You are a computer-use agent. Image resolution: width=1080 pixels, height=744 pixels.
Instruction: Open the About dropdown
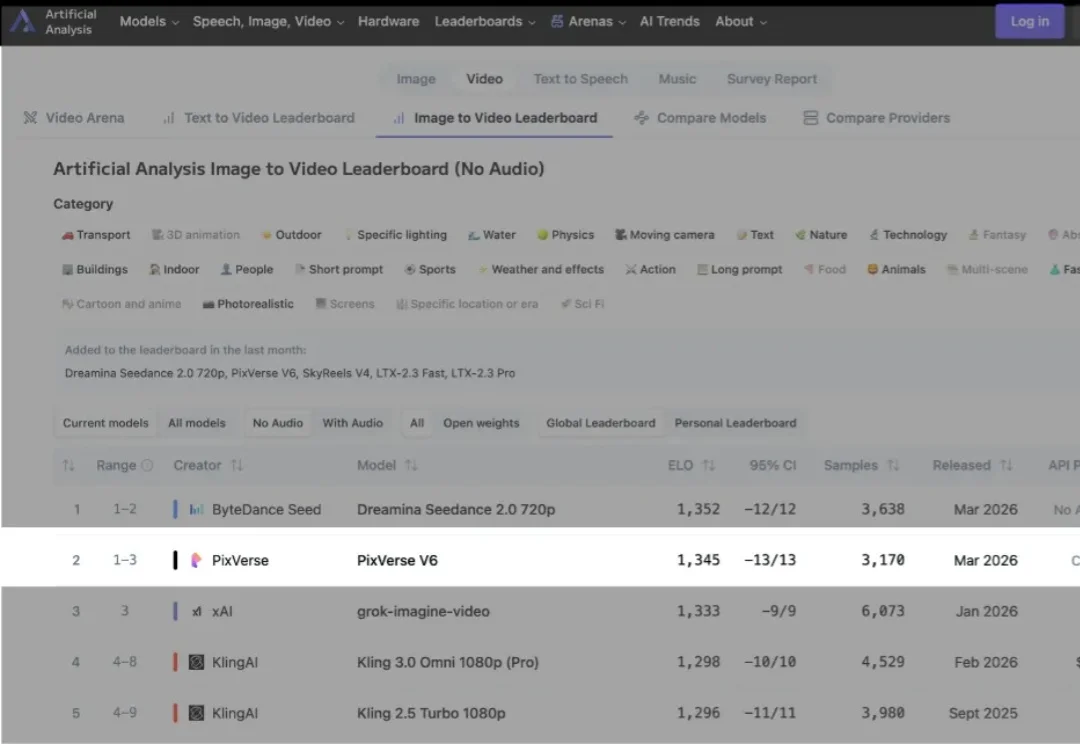pyautogui.click(x=740, y=21)
